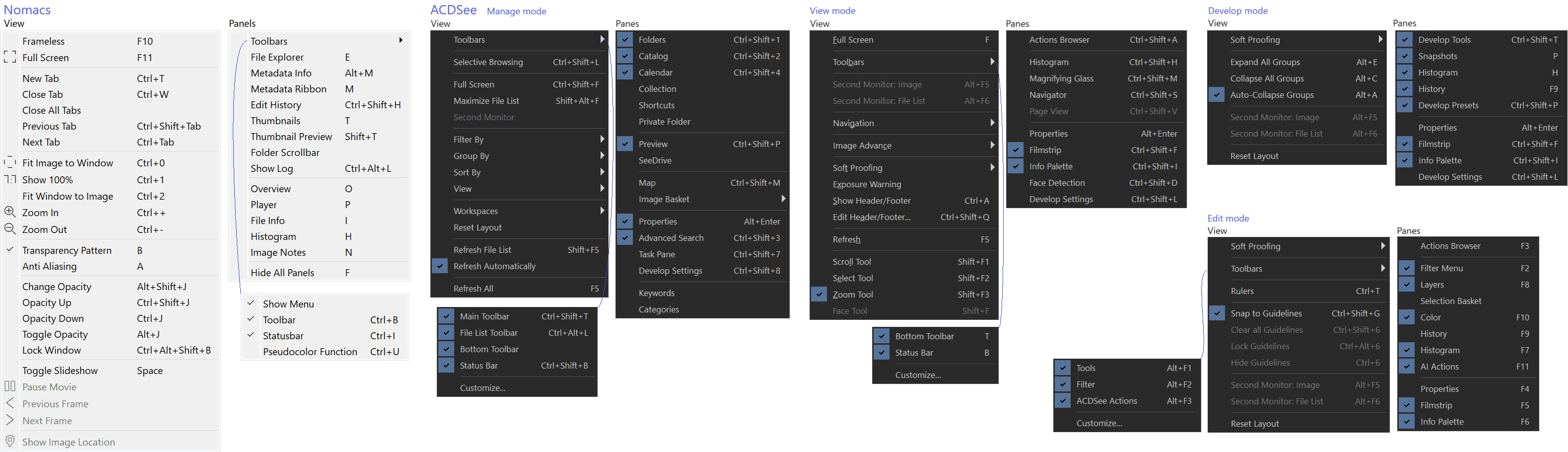Uncheck the Transparency Pattern checkmark
The height and width of the screenshot is (452, 1568).
point(10,250)
